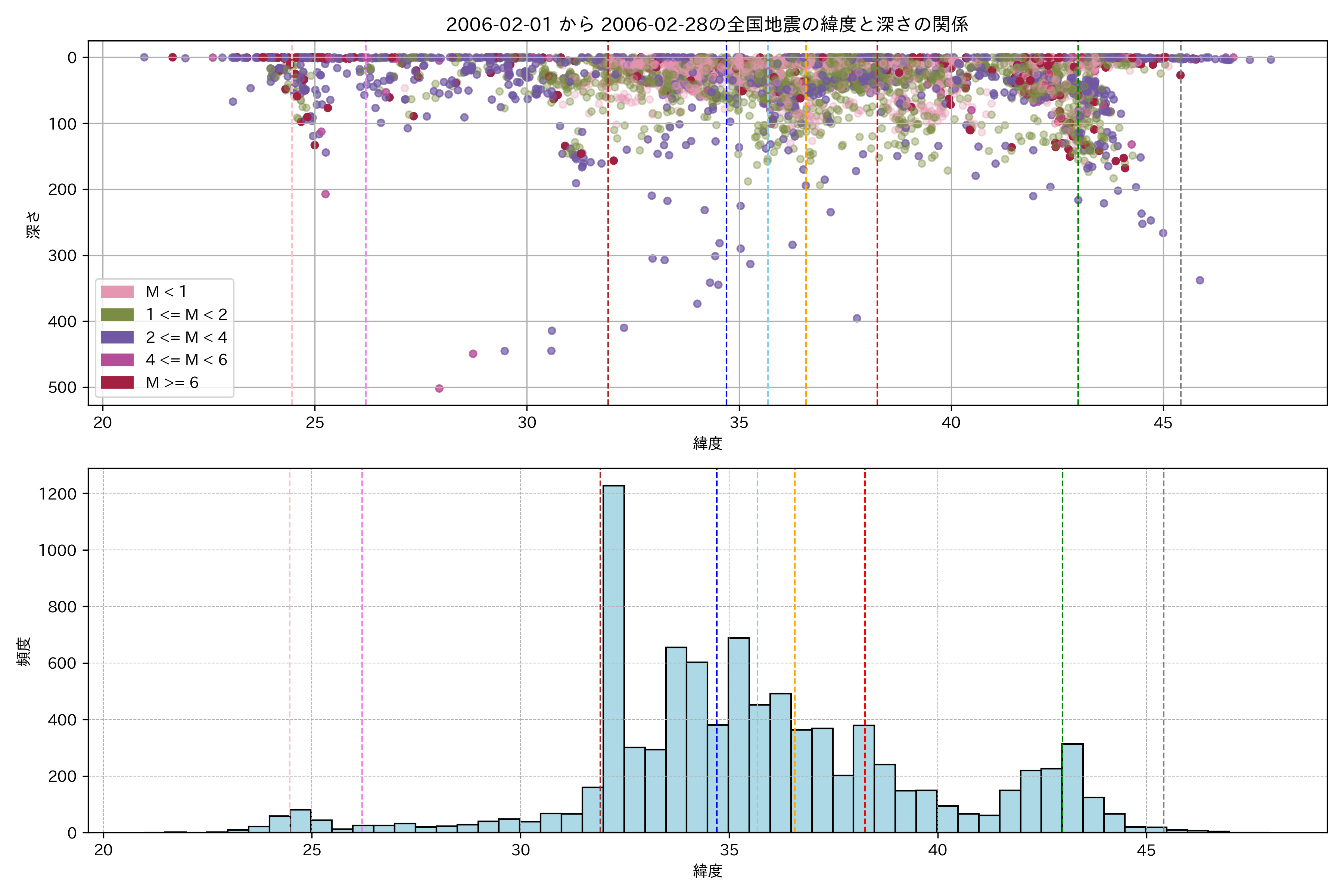Viewport: 1344px width, 896px height.
Task: Click the isolated purple point near latitude 46
Action: tap(1200, 280)
